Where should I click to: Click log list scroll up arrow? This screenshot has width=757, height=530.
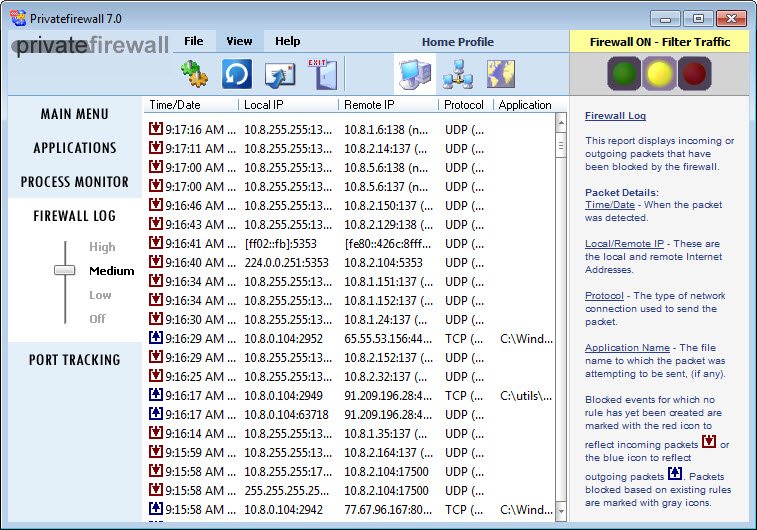click(x=561, y=123)
